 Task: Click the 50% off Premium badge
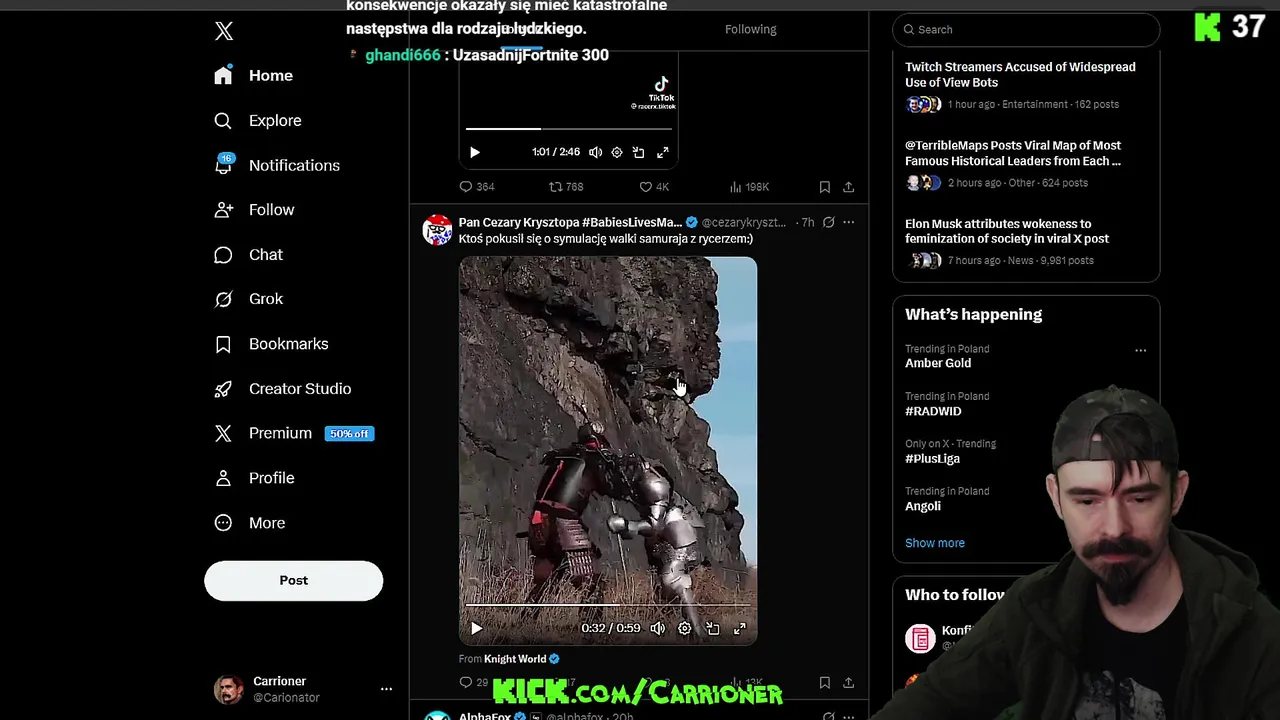point(349,434)
